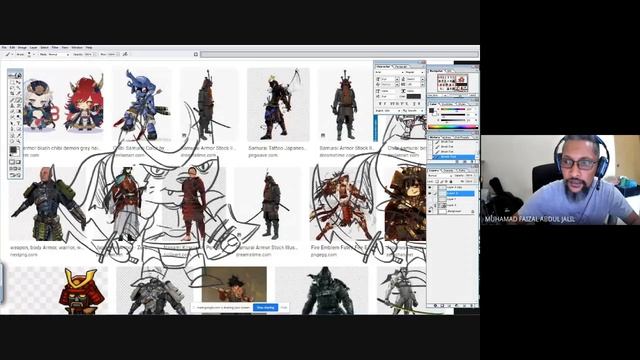Select the Move tool in toolbox
The image size is (640, 360).
[19, 82]
